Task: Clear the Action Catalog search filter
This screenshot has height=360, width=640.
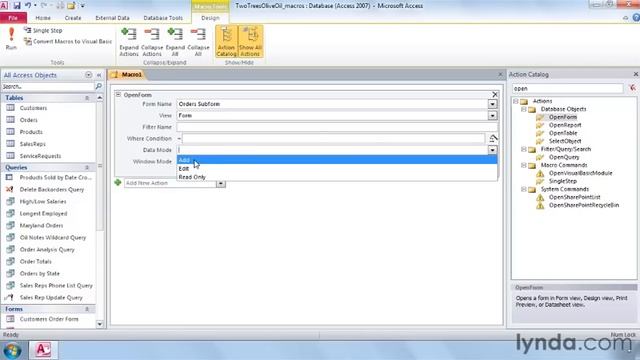Action: pyautogui.click(x=632, y=88)
